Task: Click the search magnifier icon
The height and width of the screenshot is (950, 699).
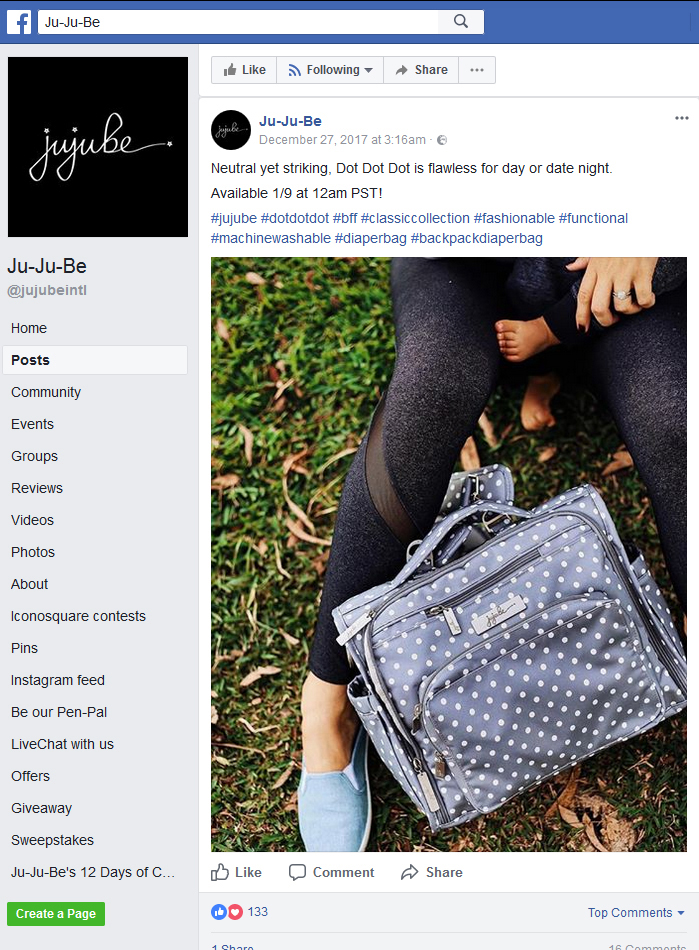Action: pyautogui.click(x=461, y=22)
